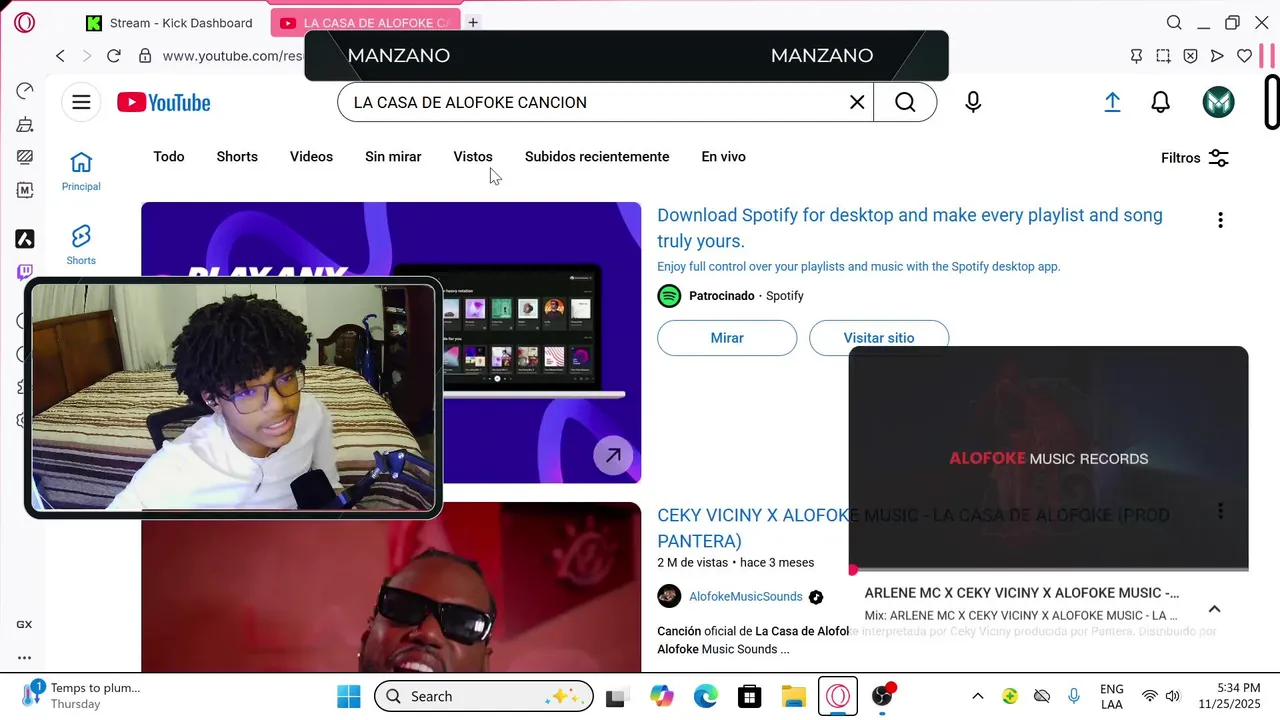Click the Visitar sitio button
The height and width of the screenshot is (720, 1280).
[x=879, y=338]
